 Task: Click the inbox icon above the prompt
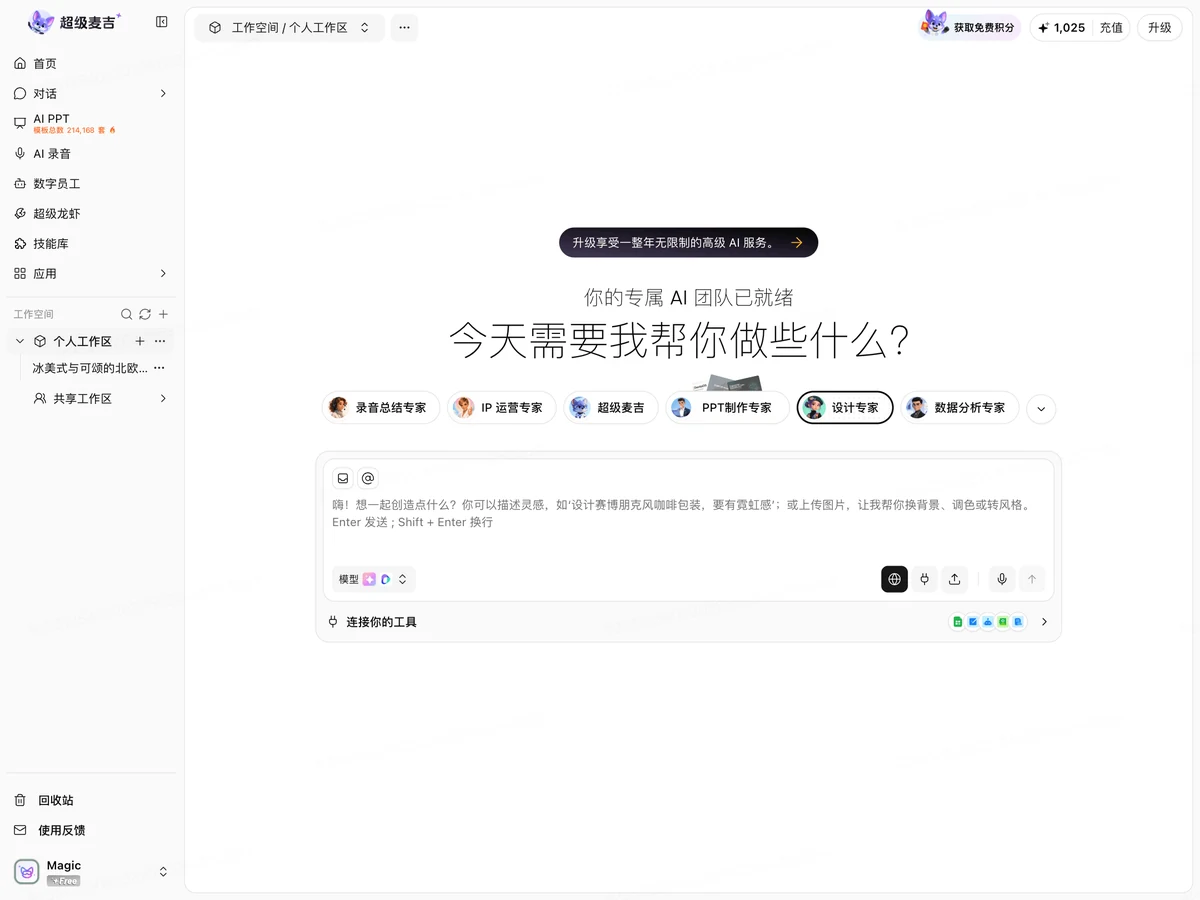(x=343, y=478)
